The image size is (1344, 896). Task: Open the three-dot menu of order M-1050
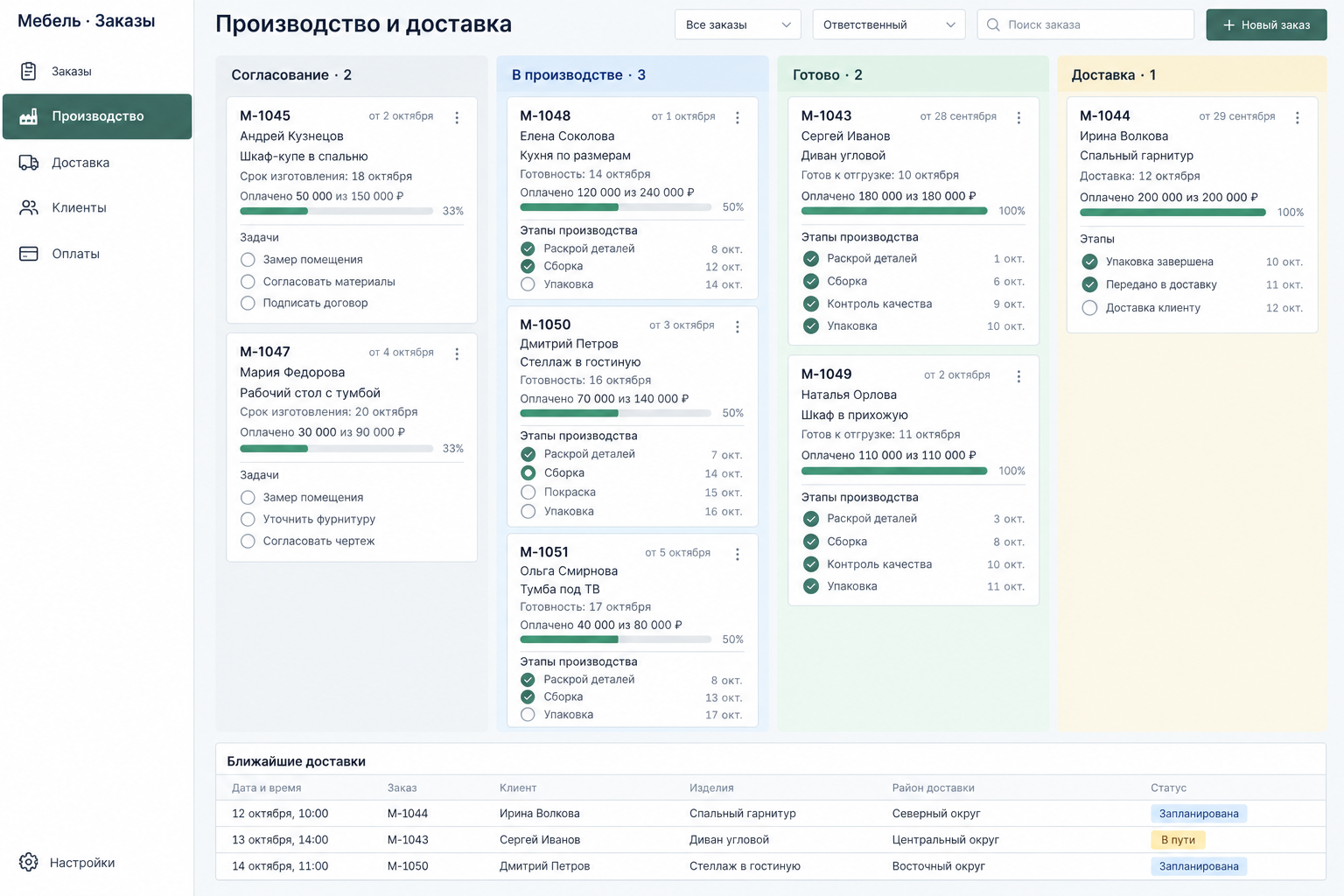point(738,326)
